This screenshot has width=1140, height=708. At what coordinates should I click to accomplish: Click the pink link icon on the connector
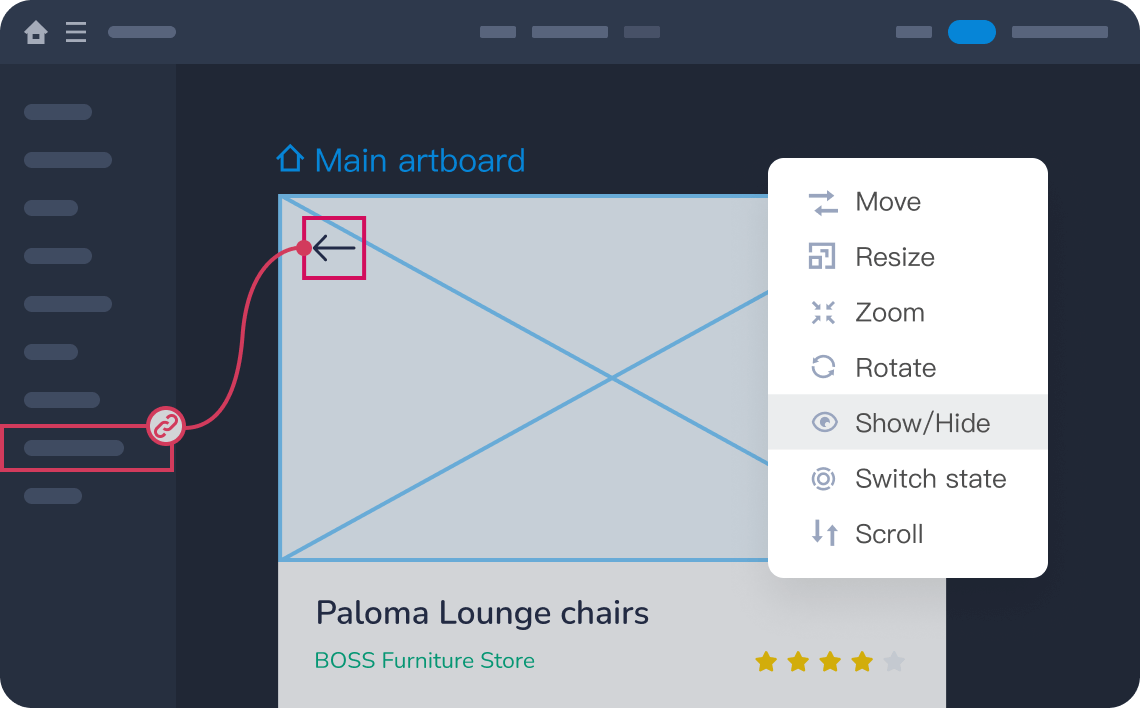(x=166, y=426)
